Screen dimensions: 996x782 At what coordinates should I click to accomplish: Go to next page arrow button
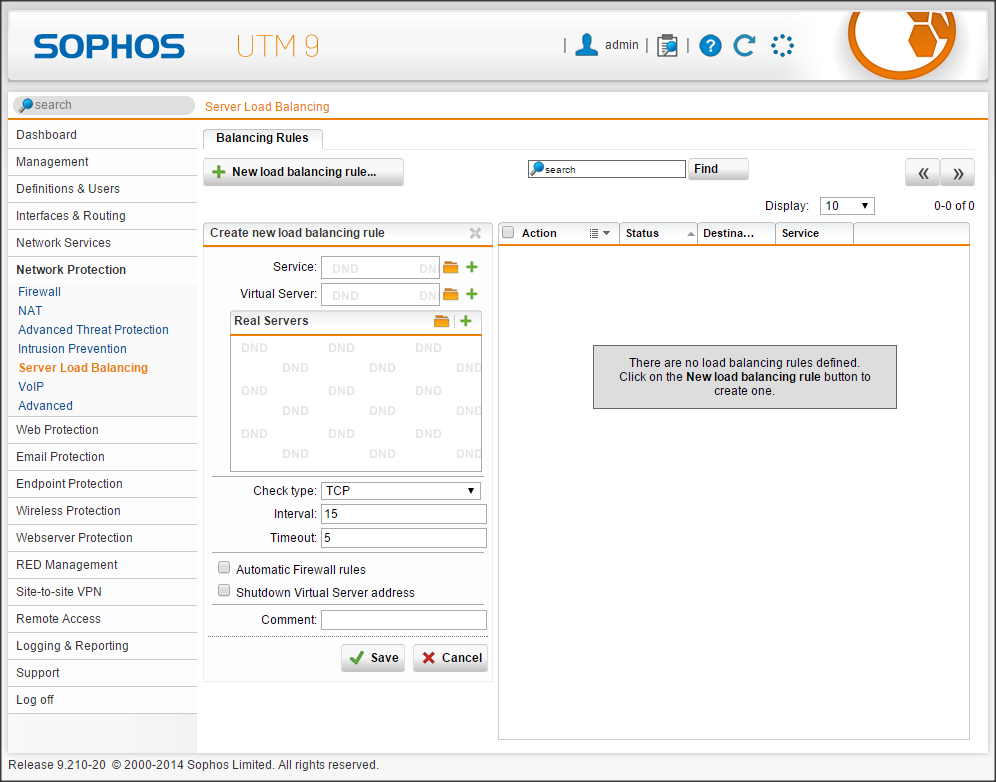[957, 173]
